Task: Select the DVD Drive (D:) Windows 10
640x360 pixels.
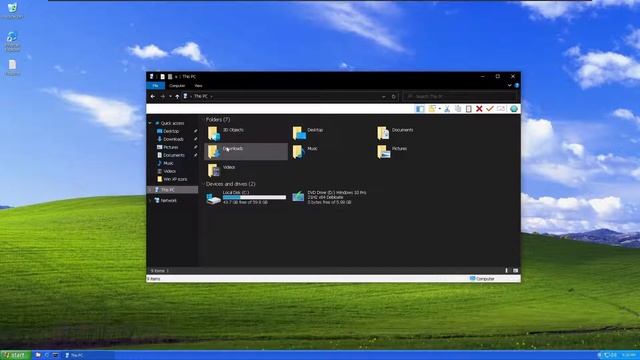Action: [x=329, y=197]
